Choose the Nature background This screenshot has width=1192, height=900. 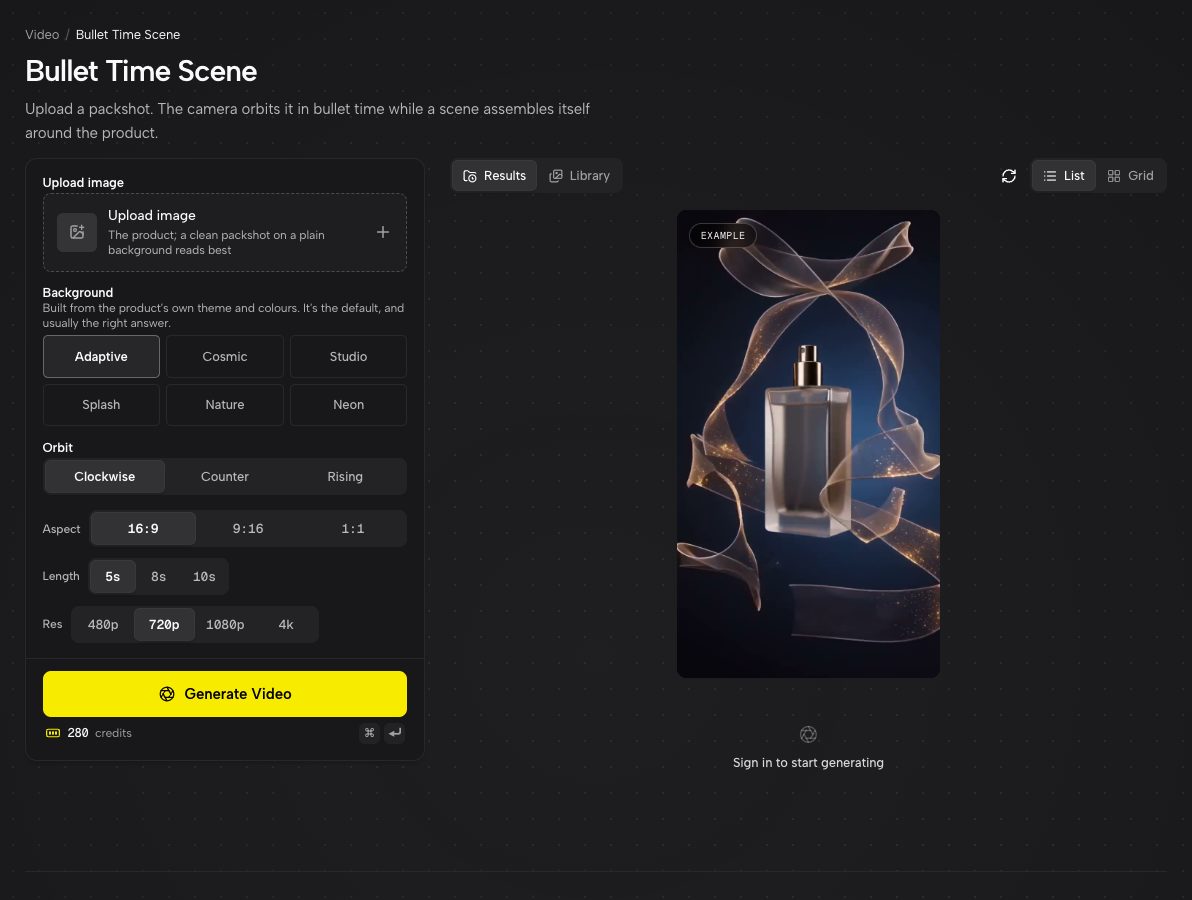224,404
